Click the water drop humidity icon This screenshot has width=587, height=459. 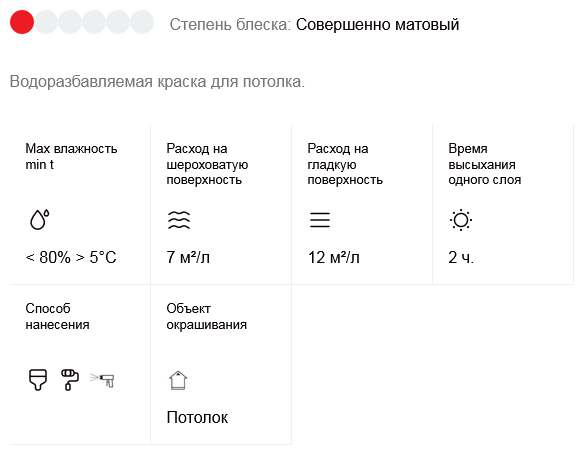[39, 219]
